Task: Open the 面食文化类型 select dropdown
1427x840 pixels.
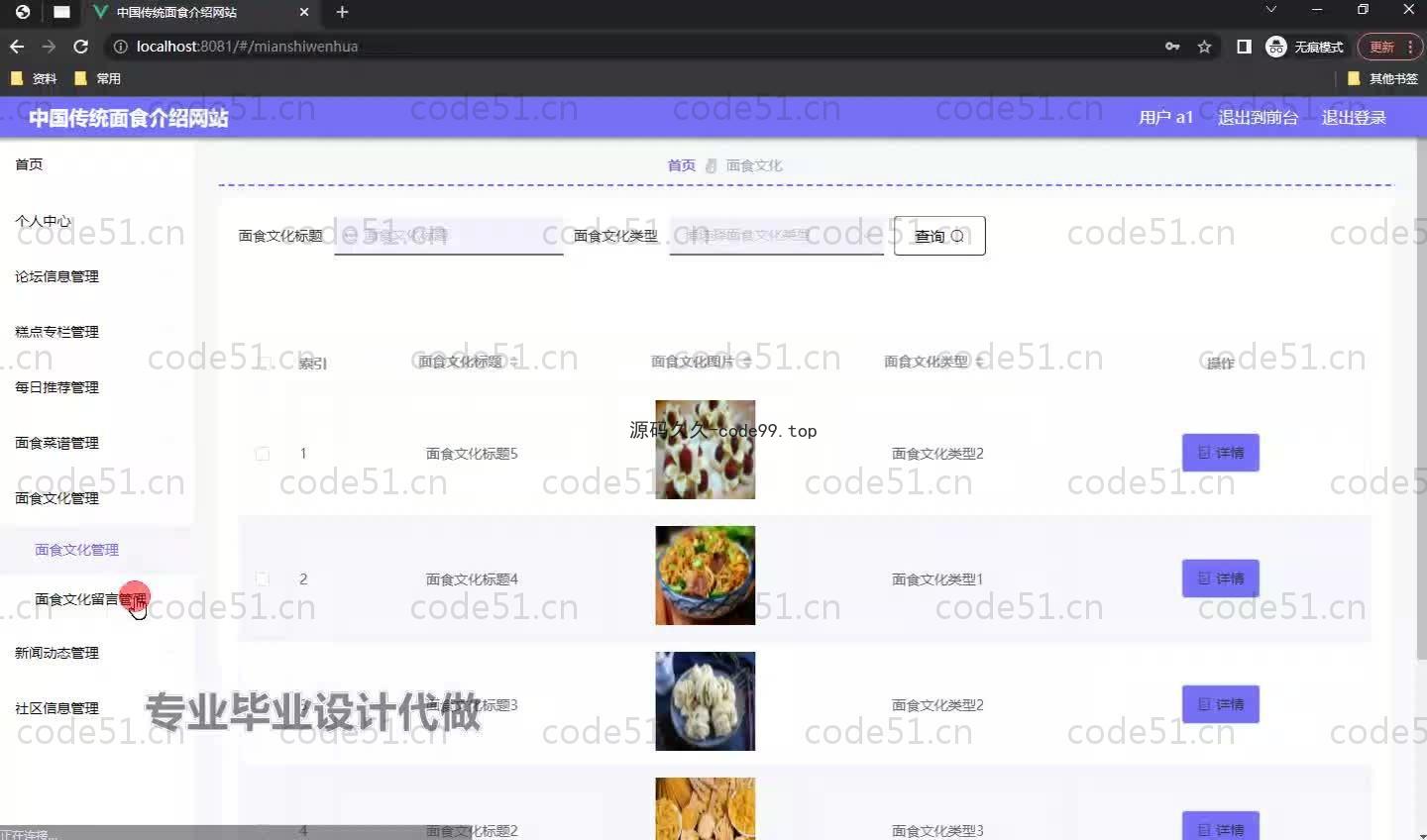Action: (x=776, y=236)
